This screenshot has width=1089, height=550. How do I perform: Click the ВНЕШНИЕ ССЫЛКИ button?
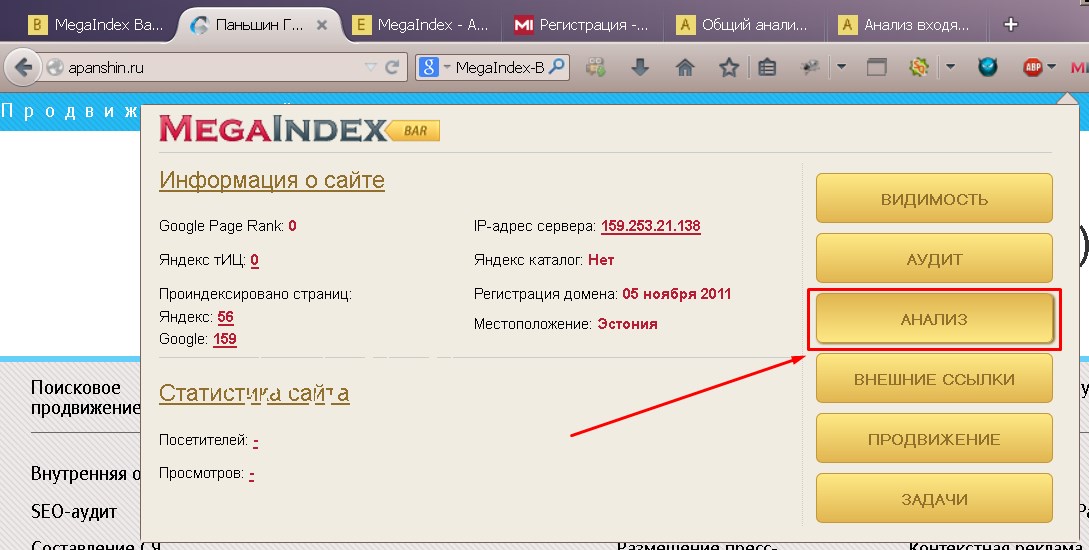[934, 378]
